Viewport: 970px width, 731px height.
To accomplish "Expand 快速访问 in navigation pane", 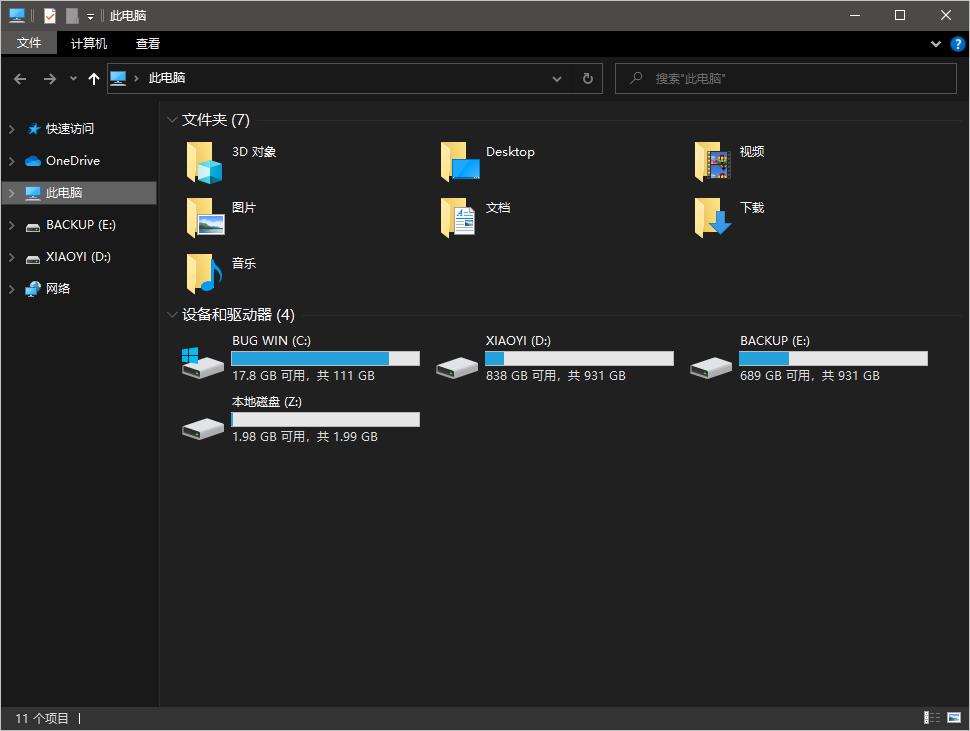I will (x=12, y=129).
